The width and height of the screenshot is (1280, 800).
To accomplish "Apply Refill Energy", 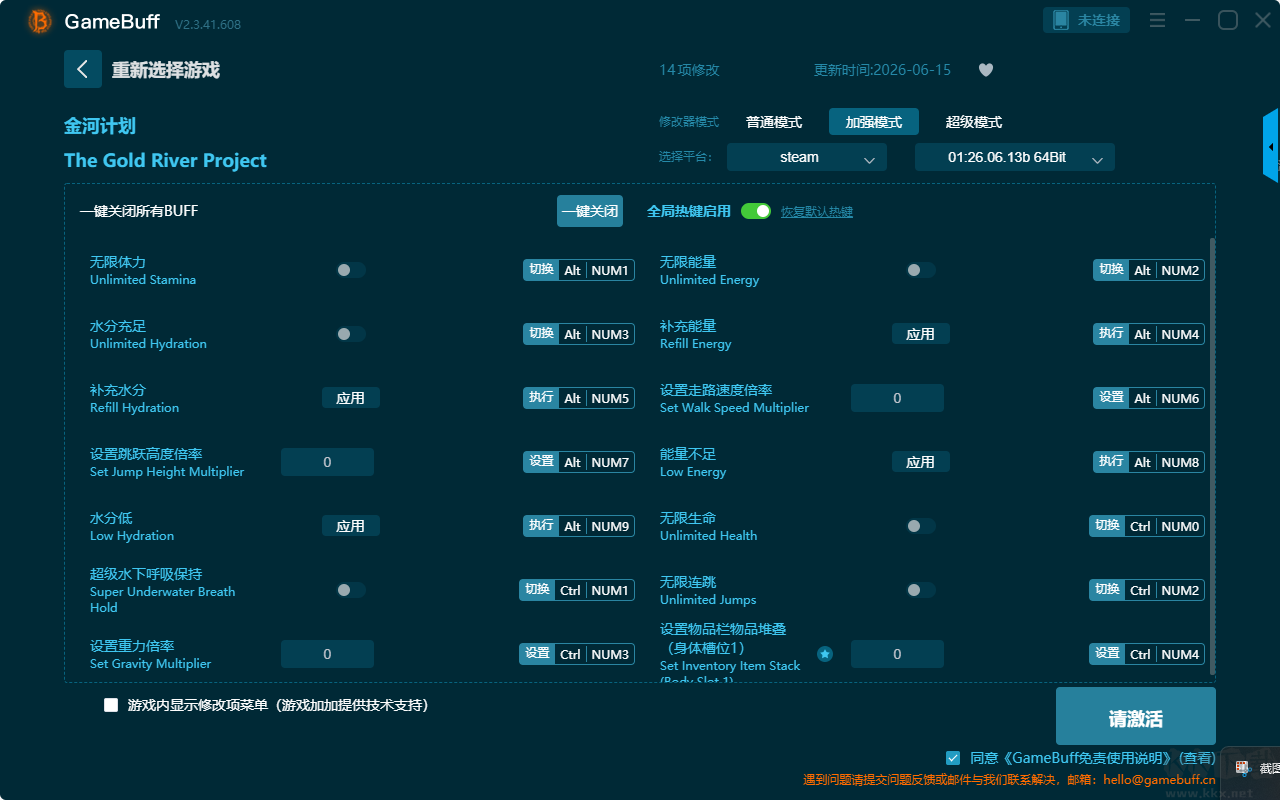I will (921, 334).
